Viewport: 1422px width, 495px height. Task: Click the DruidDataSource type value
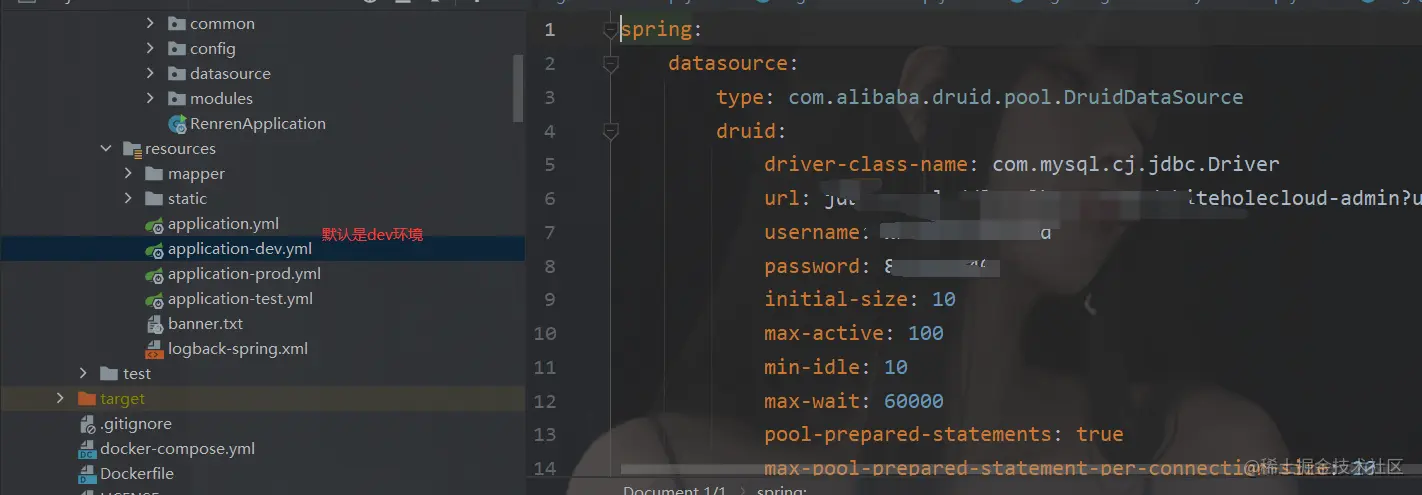tap(1016, 98)
